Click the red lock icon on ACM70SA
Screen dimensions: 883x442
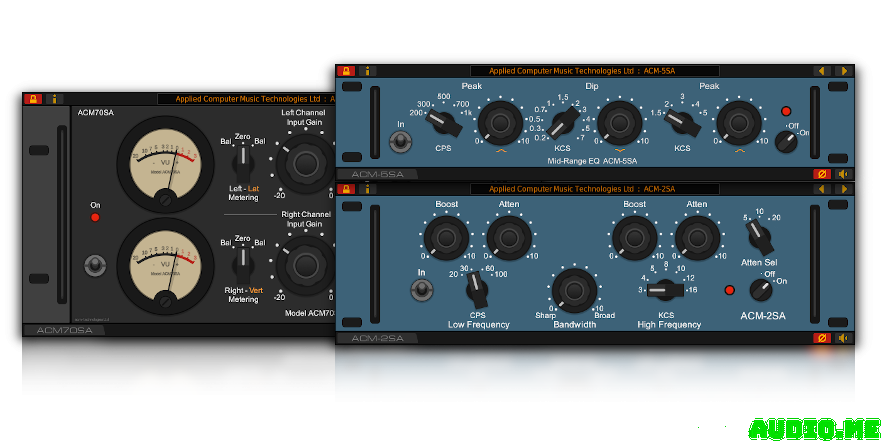point(33,99)
